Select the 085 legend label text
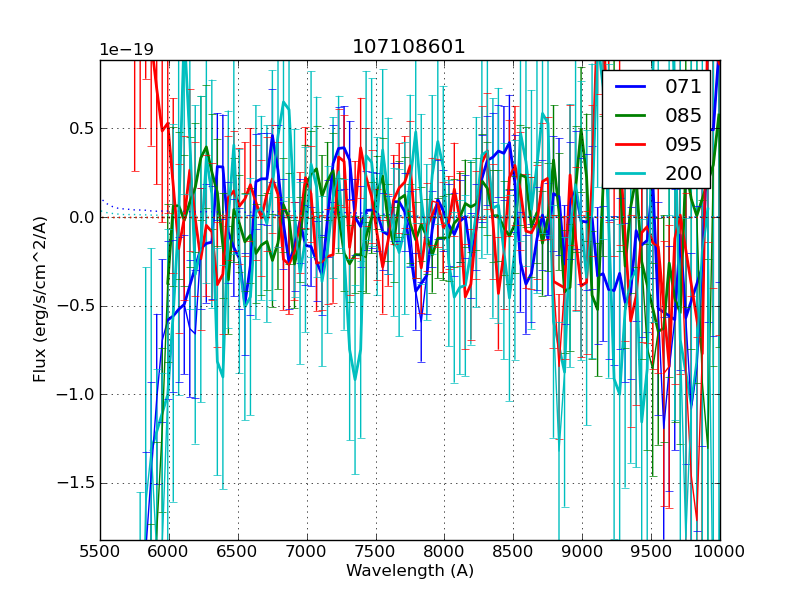 (x=683, y=115)
